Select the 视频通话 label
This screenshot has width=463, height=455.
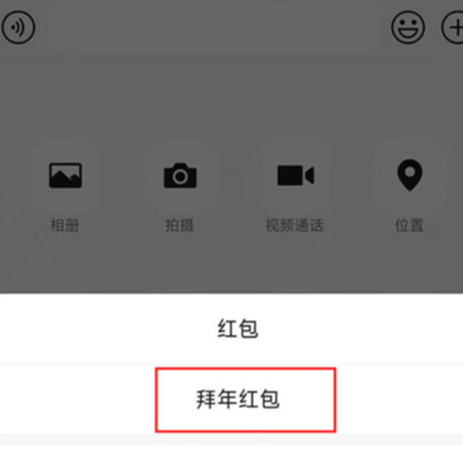[295, 225]
